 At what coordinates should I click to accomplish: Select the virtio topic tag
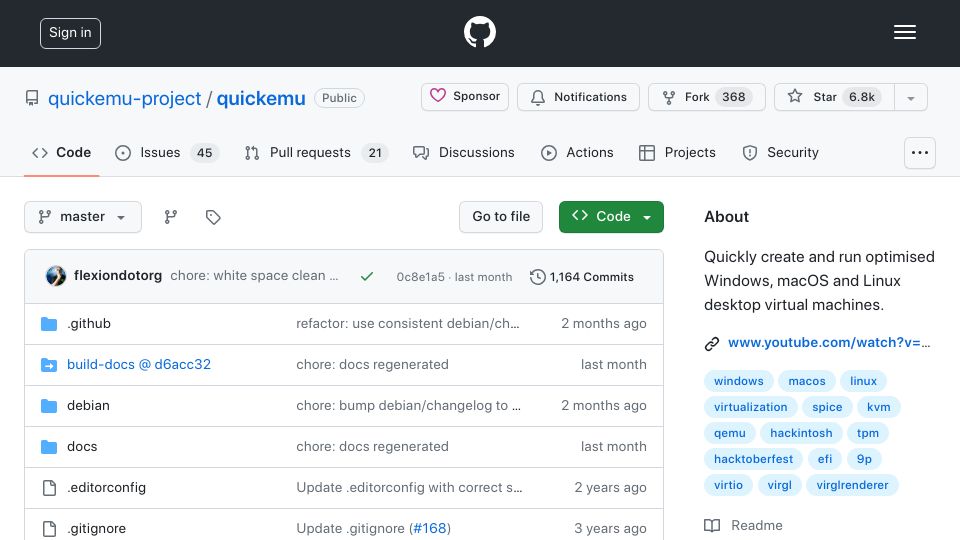(728, 485)
